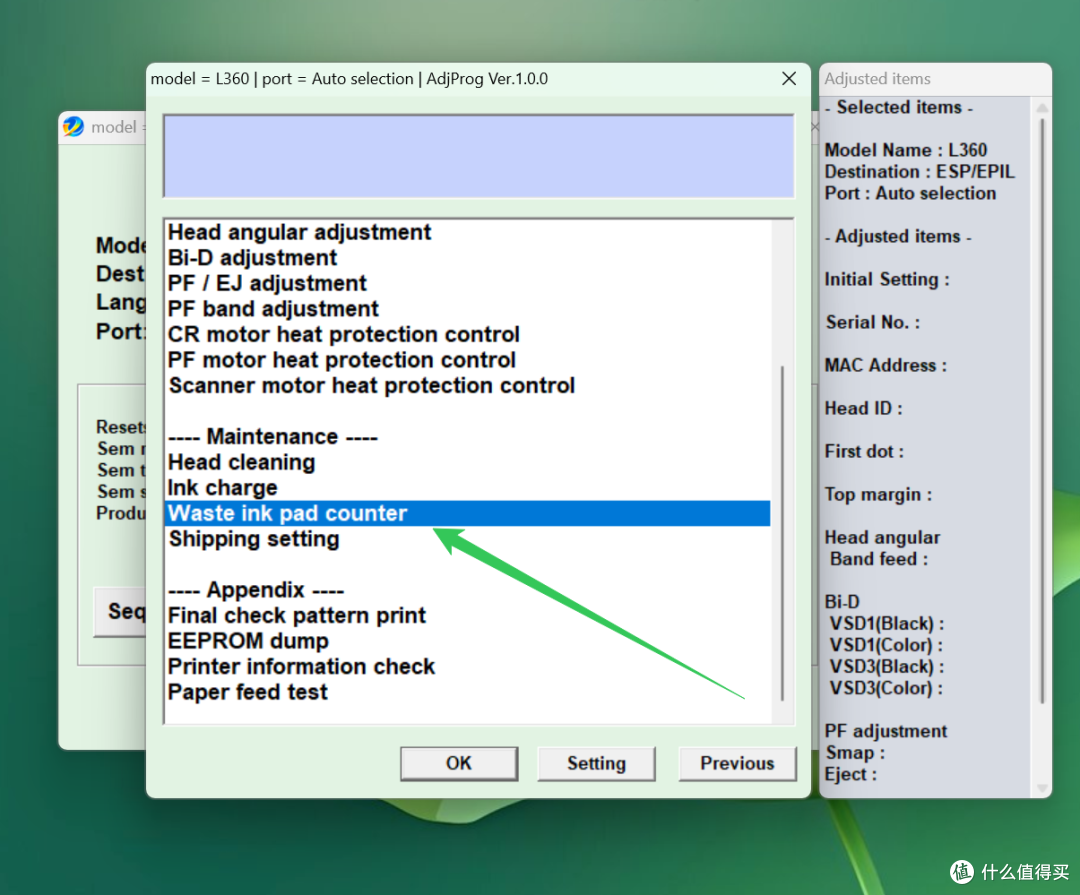
Task: Click the Previous button
Action: click(737, 763)
